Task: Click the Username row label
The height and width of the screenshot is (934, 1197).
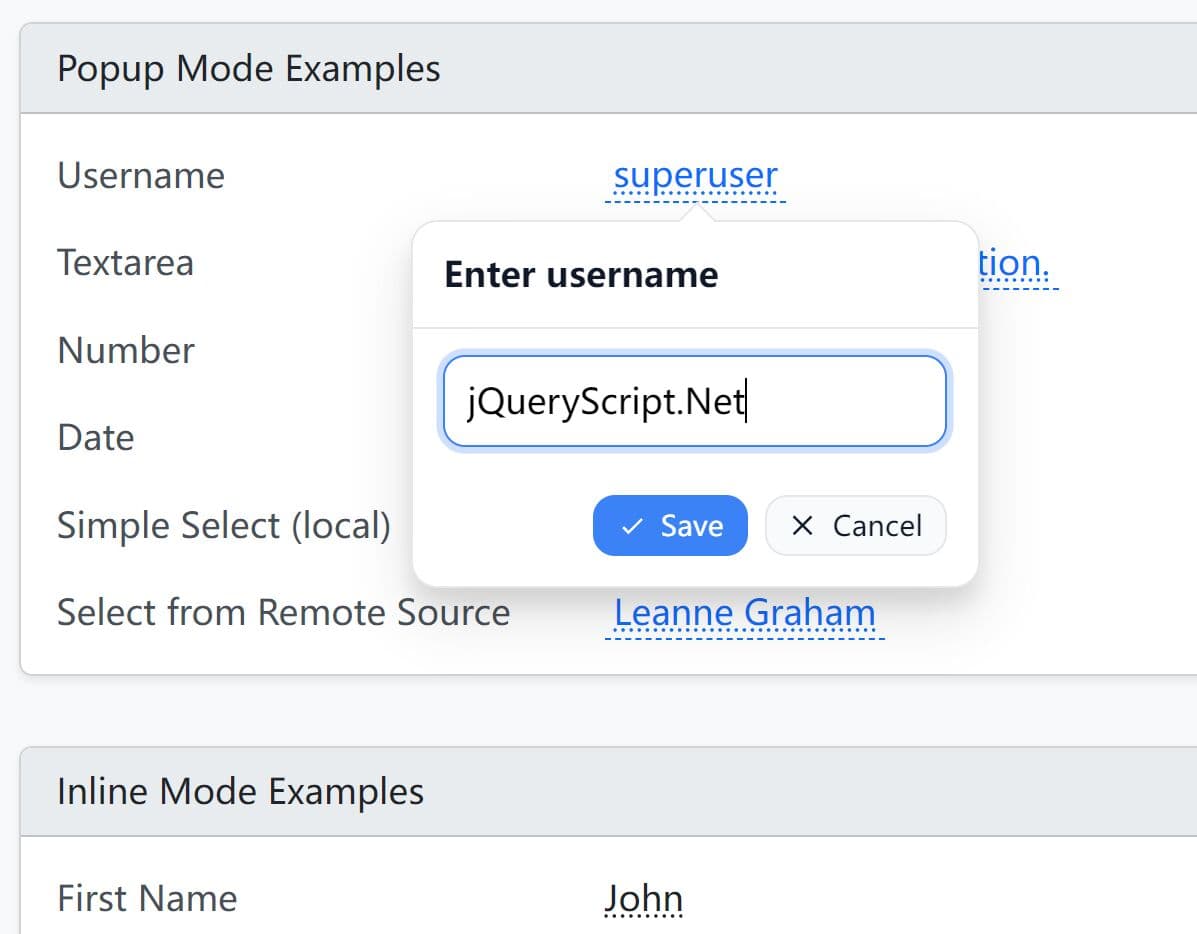Action: 140,176
